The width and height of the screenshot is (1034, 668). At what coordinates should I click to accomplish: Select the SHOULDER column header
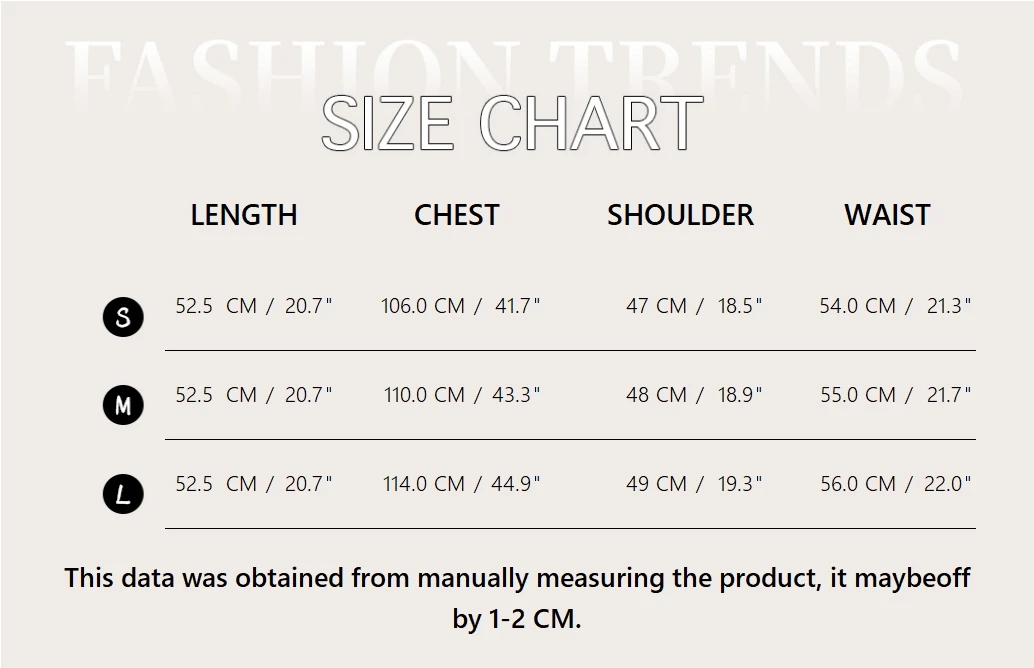tap(680, 215)
